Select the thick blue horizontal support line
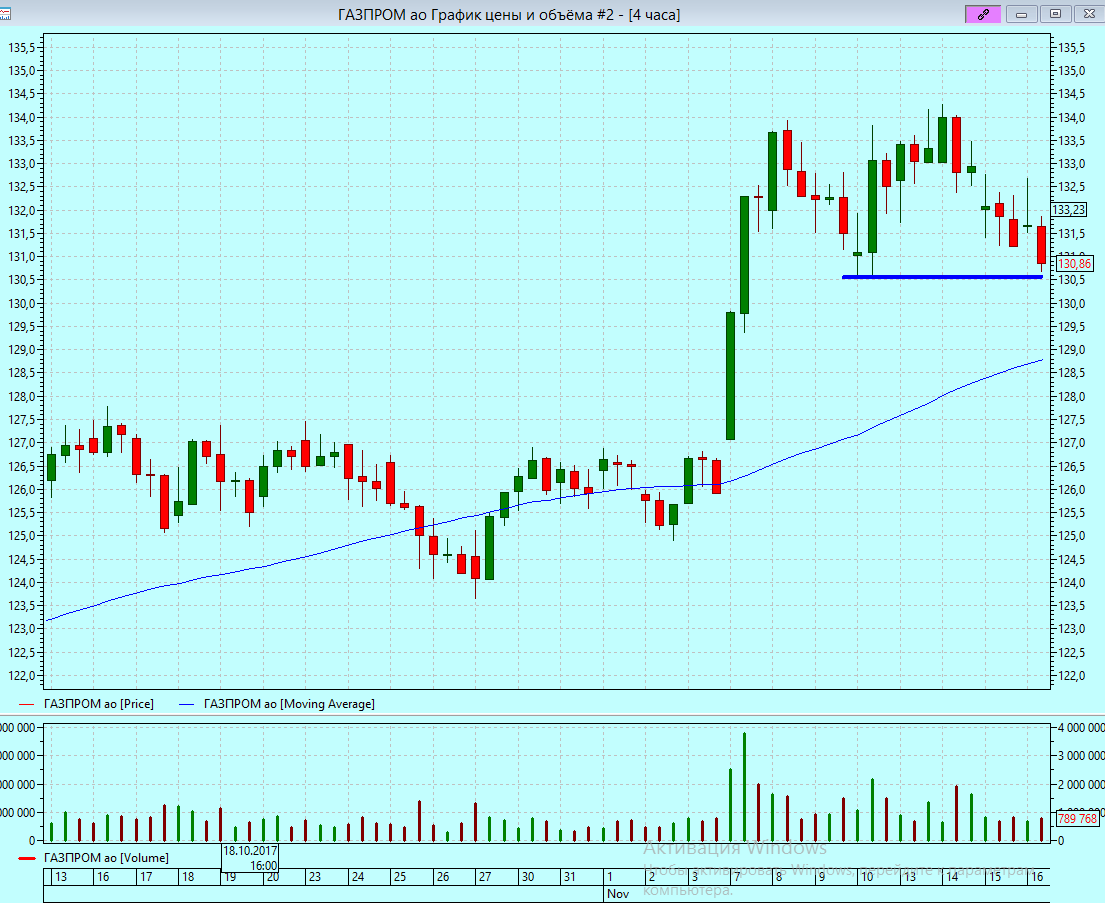 [942, 277]
